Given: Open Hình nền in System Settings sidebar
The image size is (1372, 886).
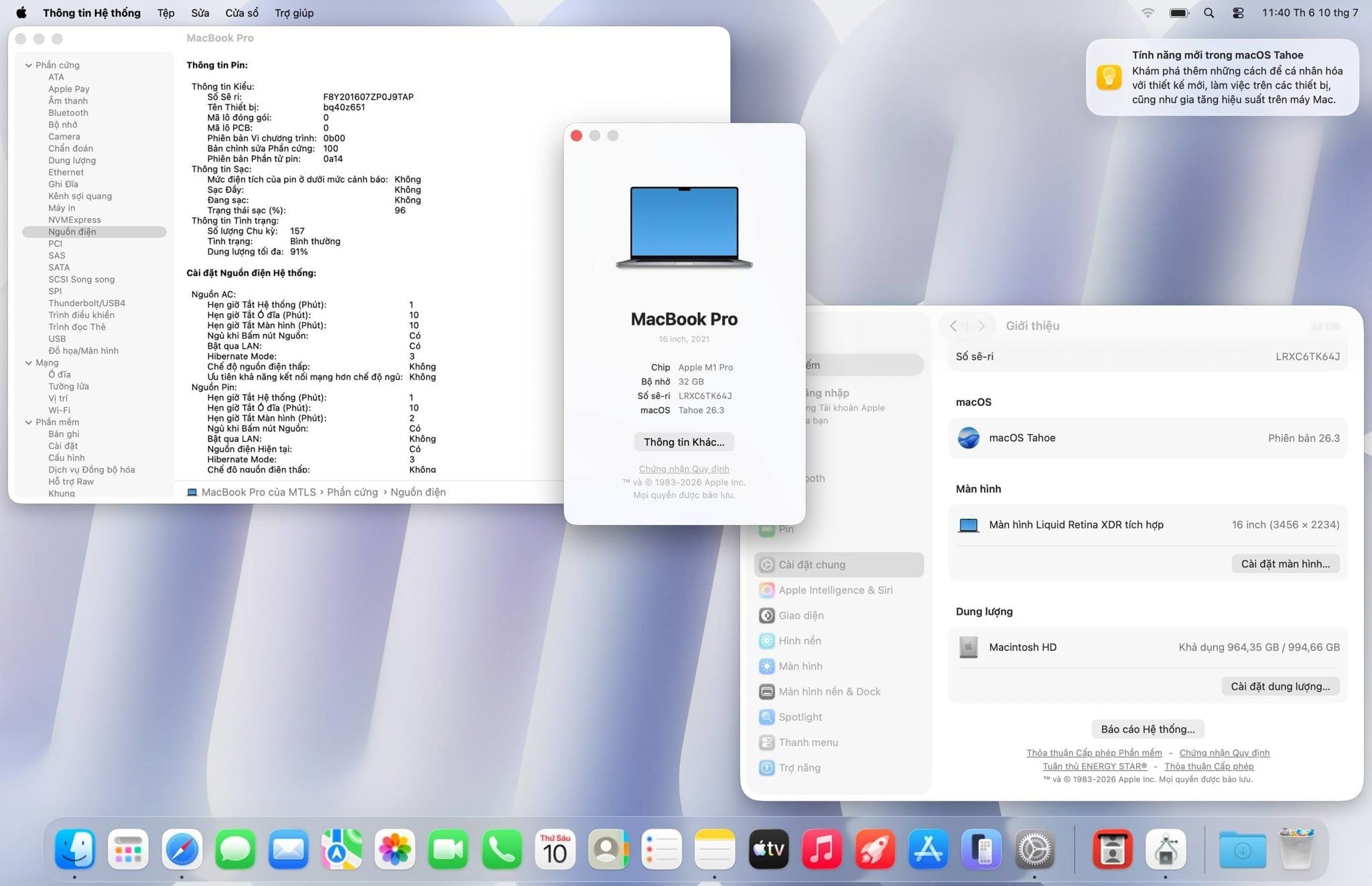Looking at the screenshot, I should coord(839,641).
